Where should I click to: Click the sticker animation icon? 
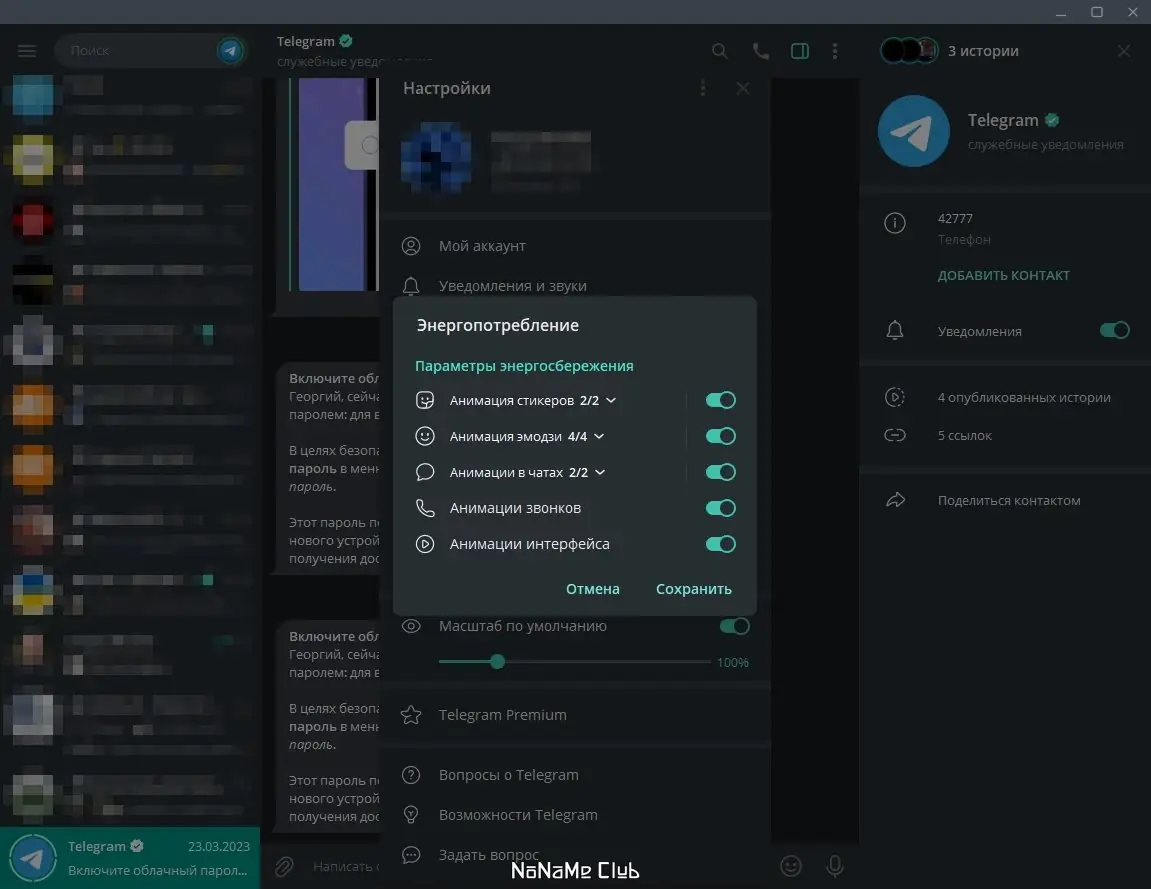tap(425, 400)
